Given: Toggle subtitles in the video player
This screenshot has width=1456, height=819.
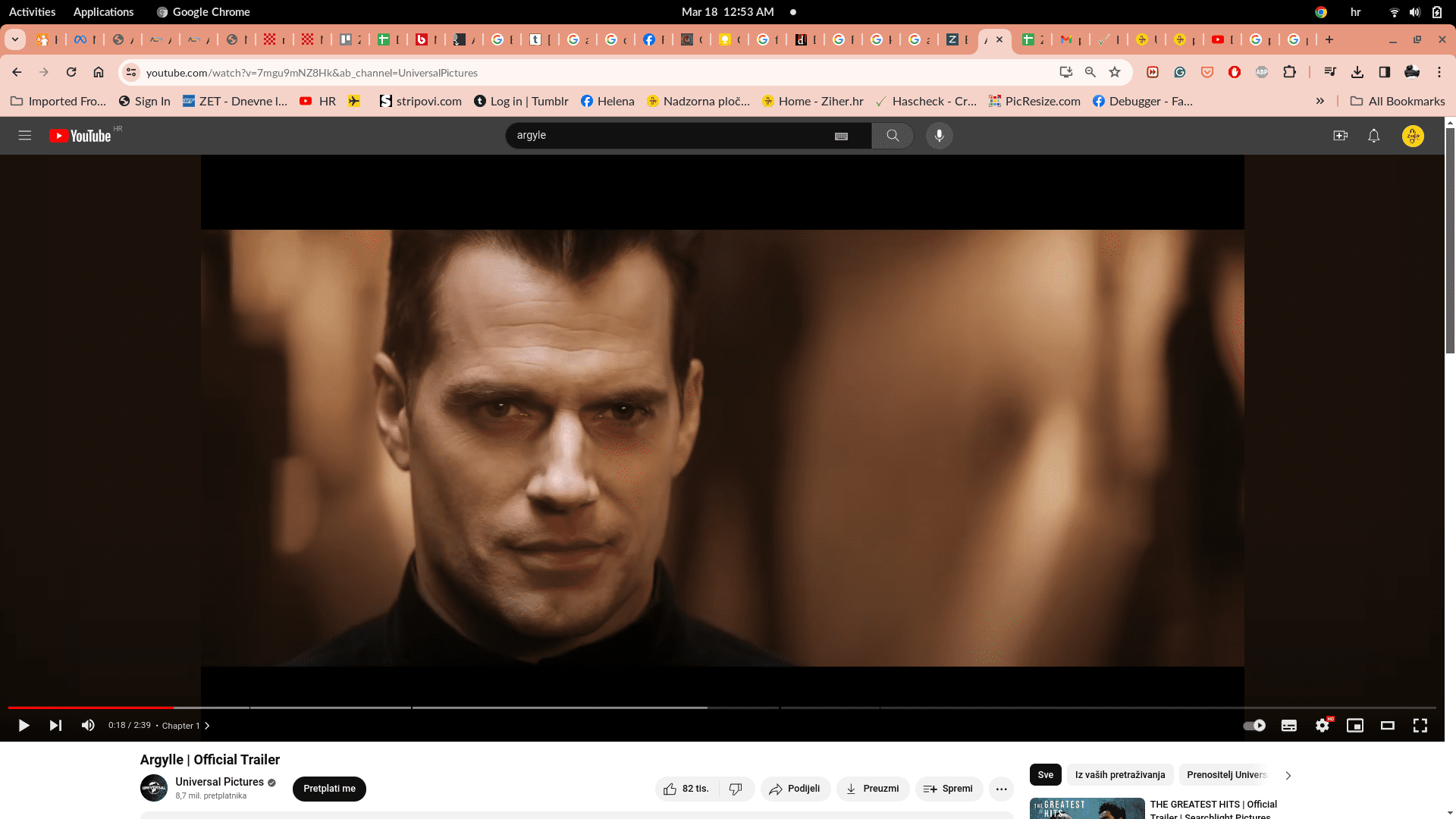Looking at the screenshot, I should 1289,726.
